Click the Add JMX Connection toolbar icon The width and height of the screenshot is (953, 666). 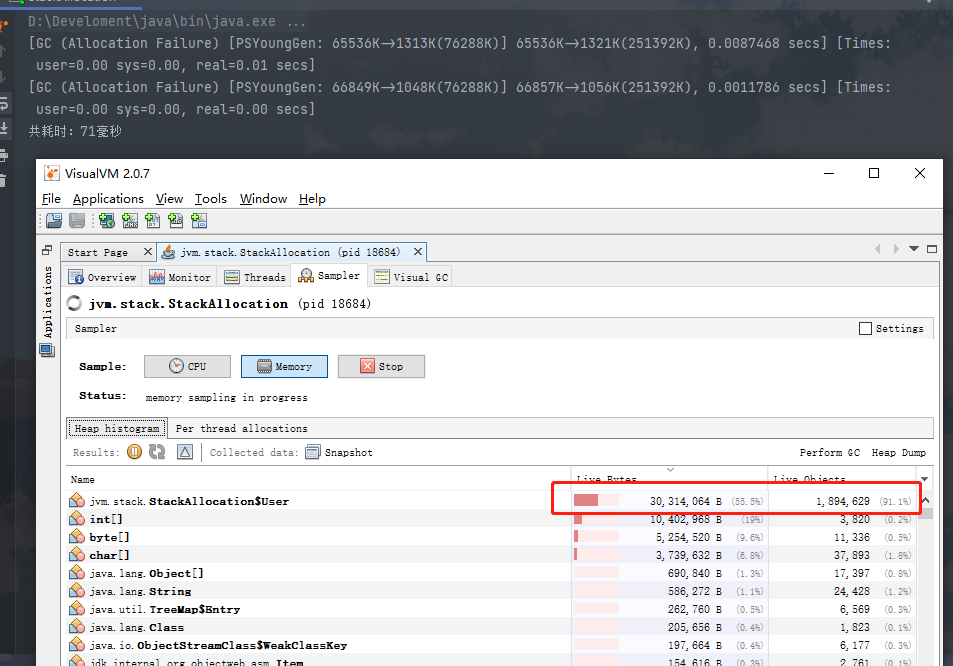point(130,221)
